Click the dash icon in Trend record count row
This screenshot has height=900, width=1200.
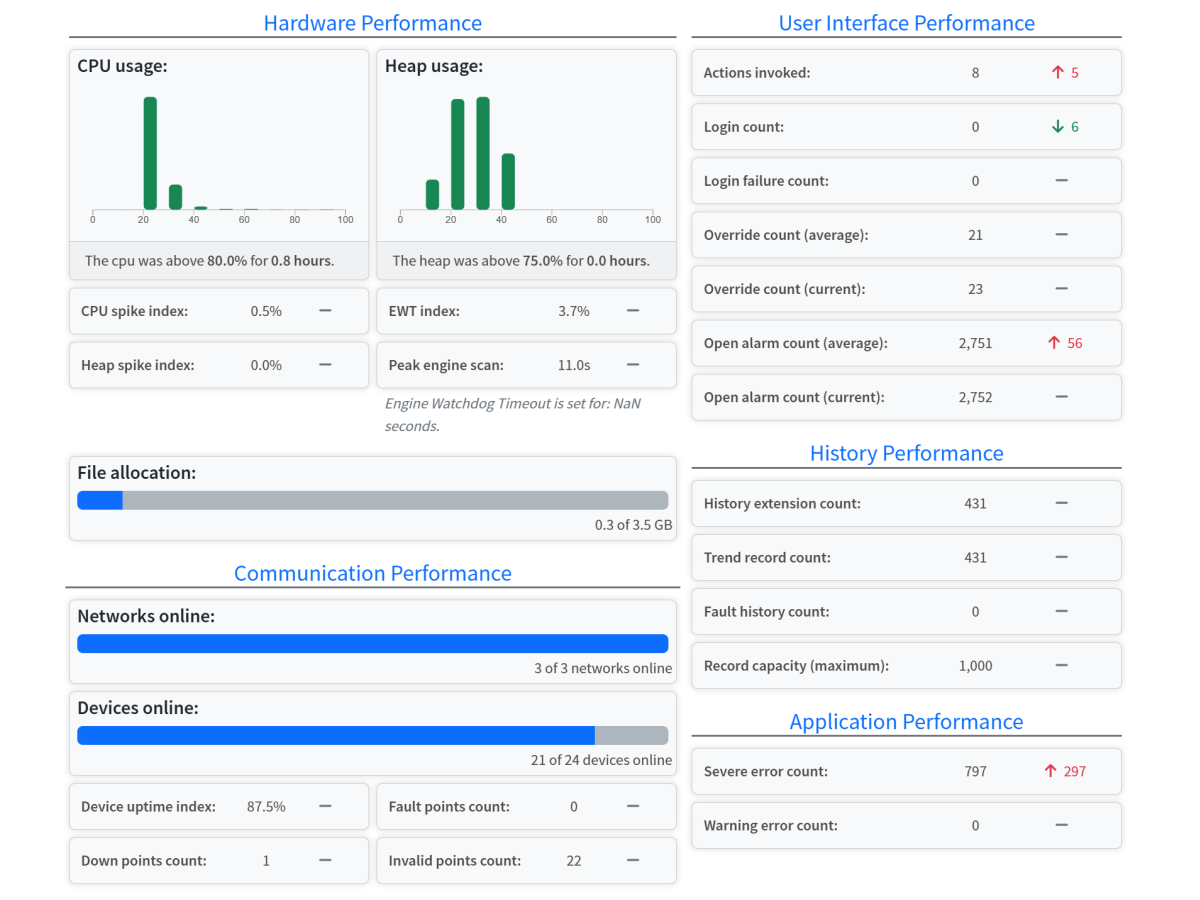[1061, 557]
